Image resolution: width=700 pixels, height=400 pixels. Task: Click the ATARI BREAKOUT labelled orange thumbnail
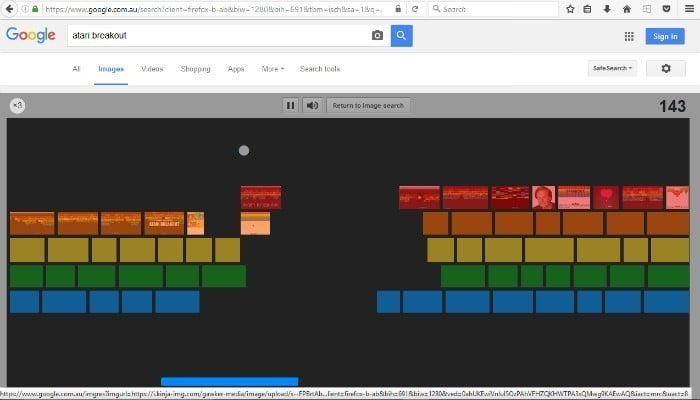click(x=164, y=223)
